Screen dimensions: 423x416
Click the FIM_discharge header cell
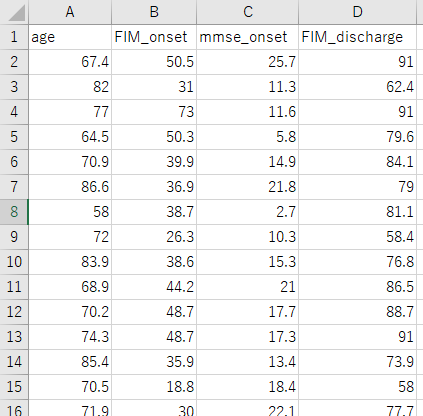click(x=357, y=37)
